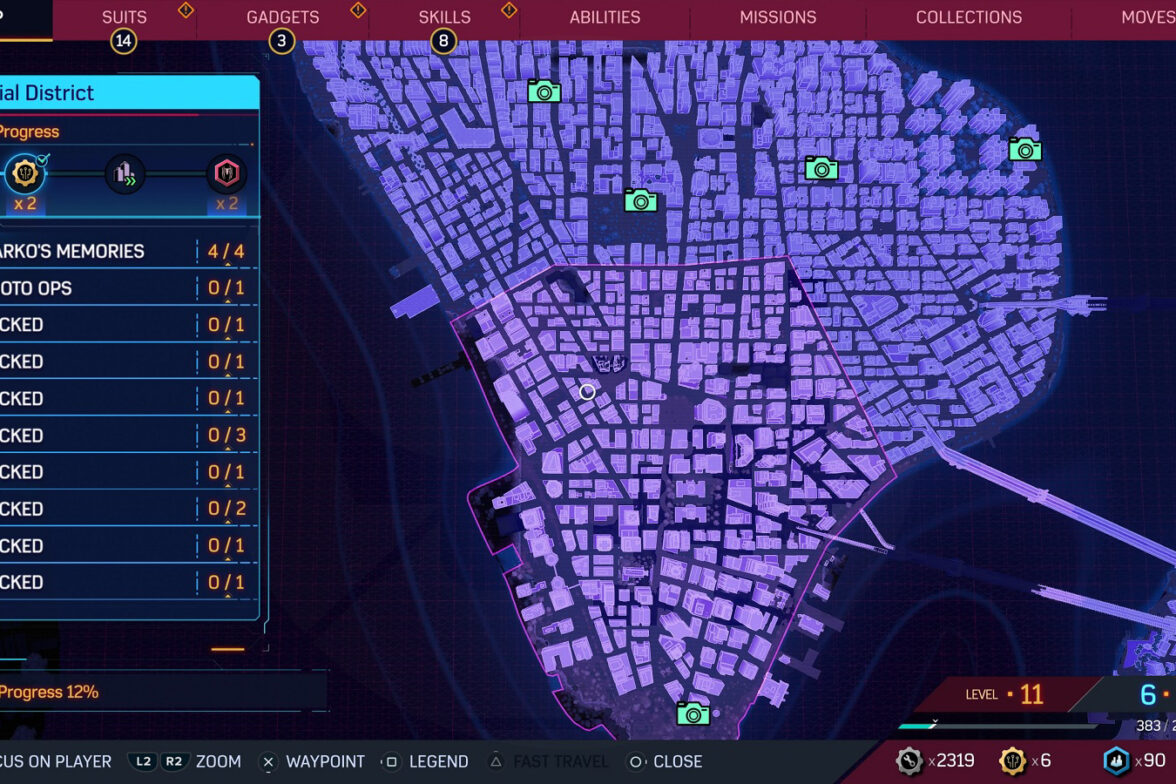This screenshot has width=1176, height=784.
Task: Click the hero token icon showing x90
Action: coord(1116,761)
